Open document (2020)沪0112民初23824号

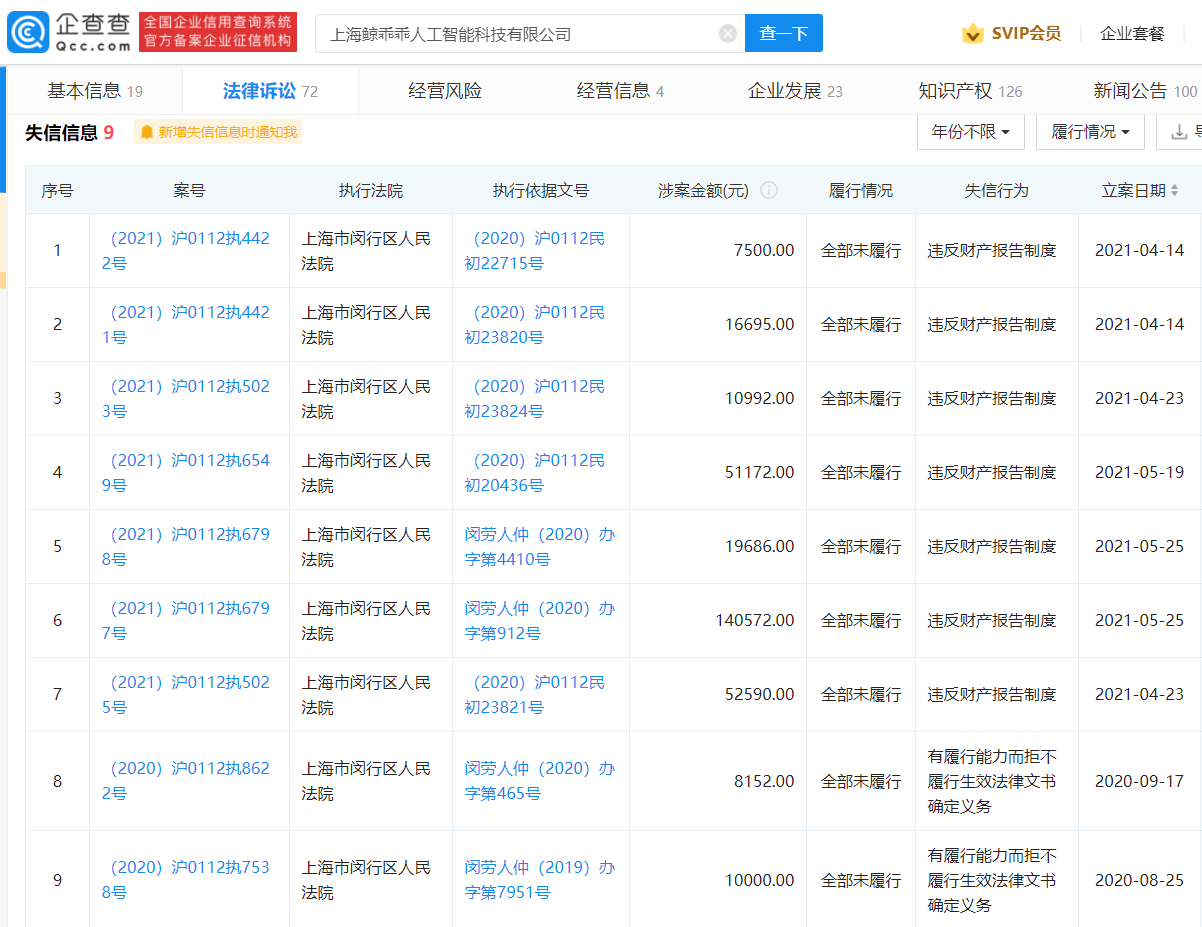[x=535, y=399]
